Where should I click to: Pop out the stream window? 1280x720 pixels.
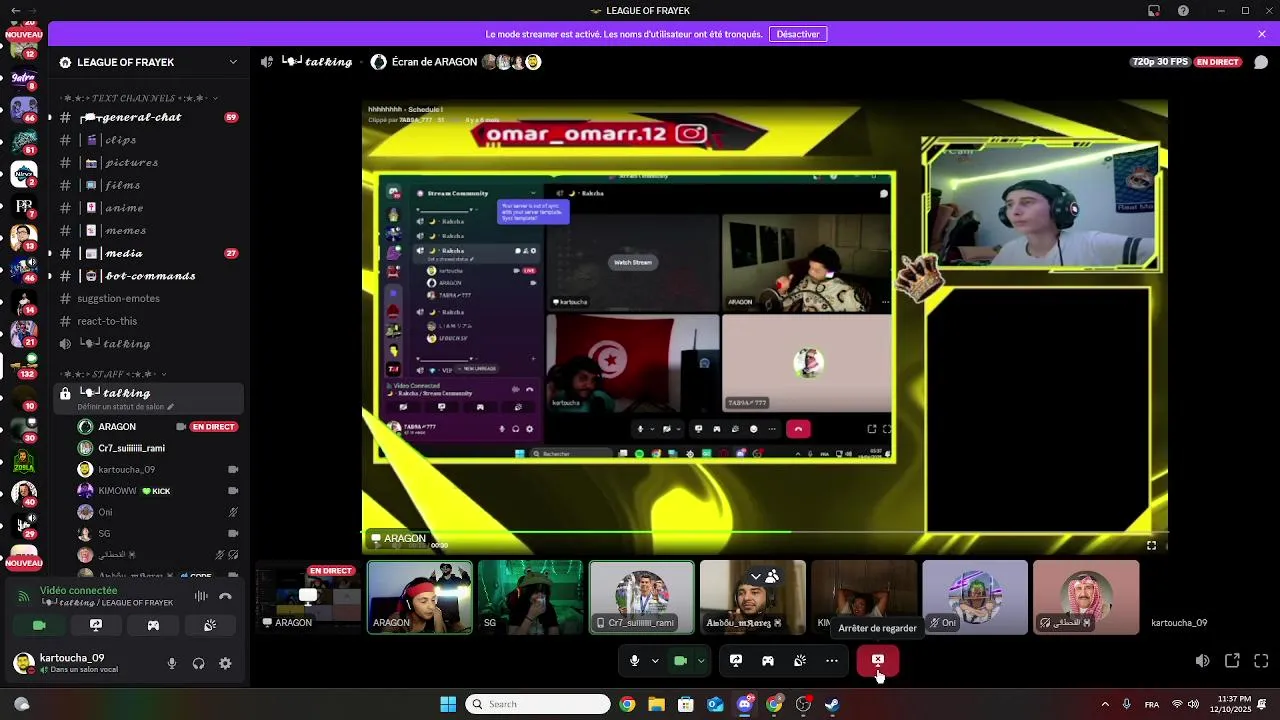1232,661
